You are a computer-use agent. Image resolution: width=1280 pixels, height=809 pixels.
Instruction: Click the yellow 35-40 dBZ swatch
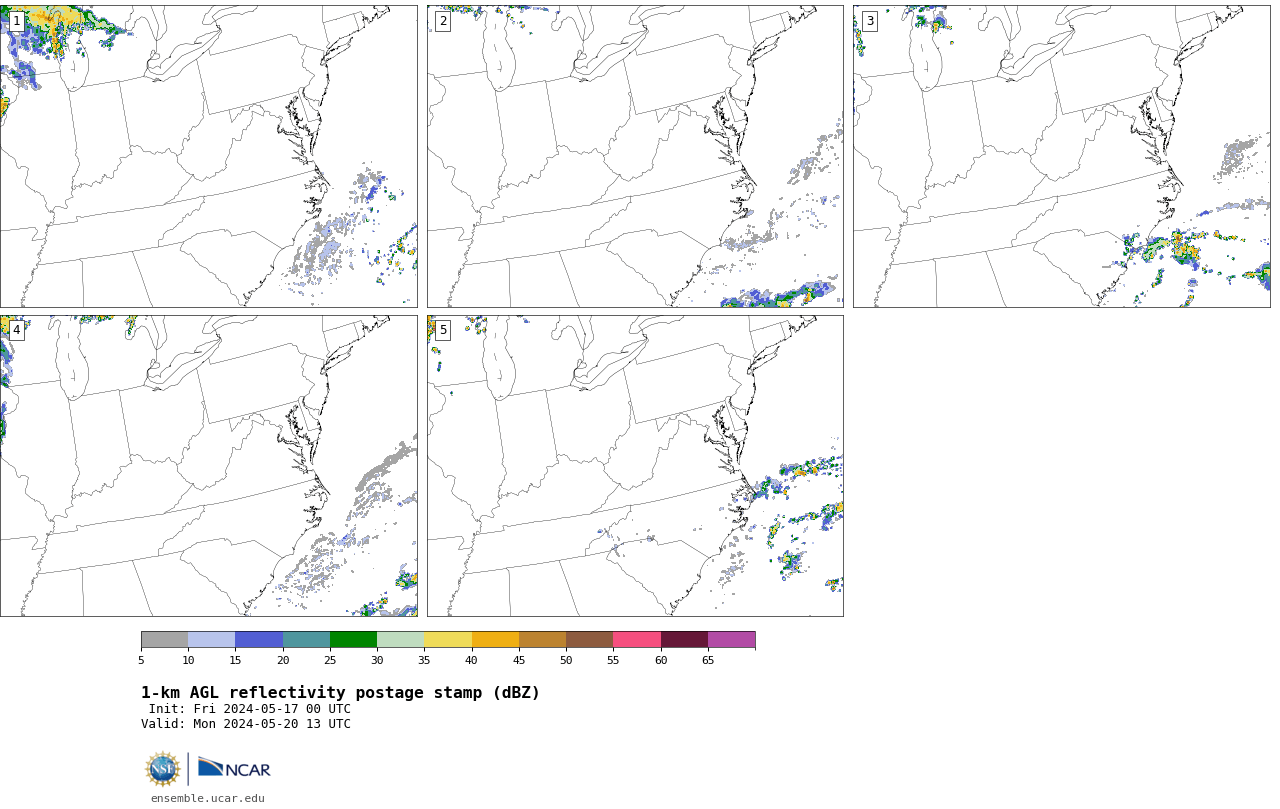[x=448, y=640]
